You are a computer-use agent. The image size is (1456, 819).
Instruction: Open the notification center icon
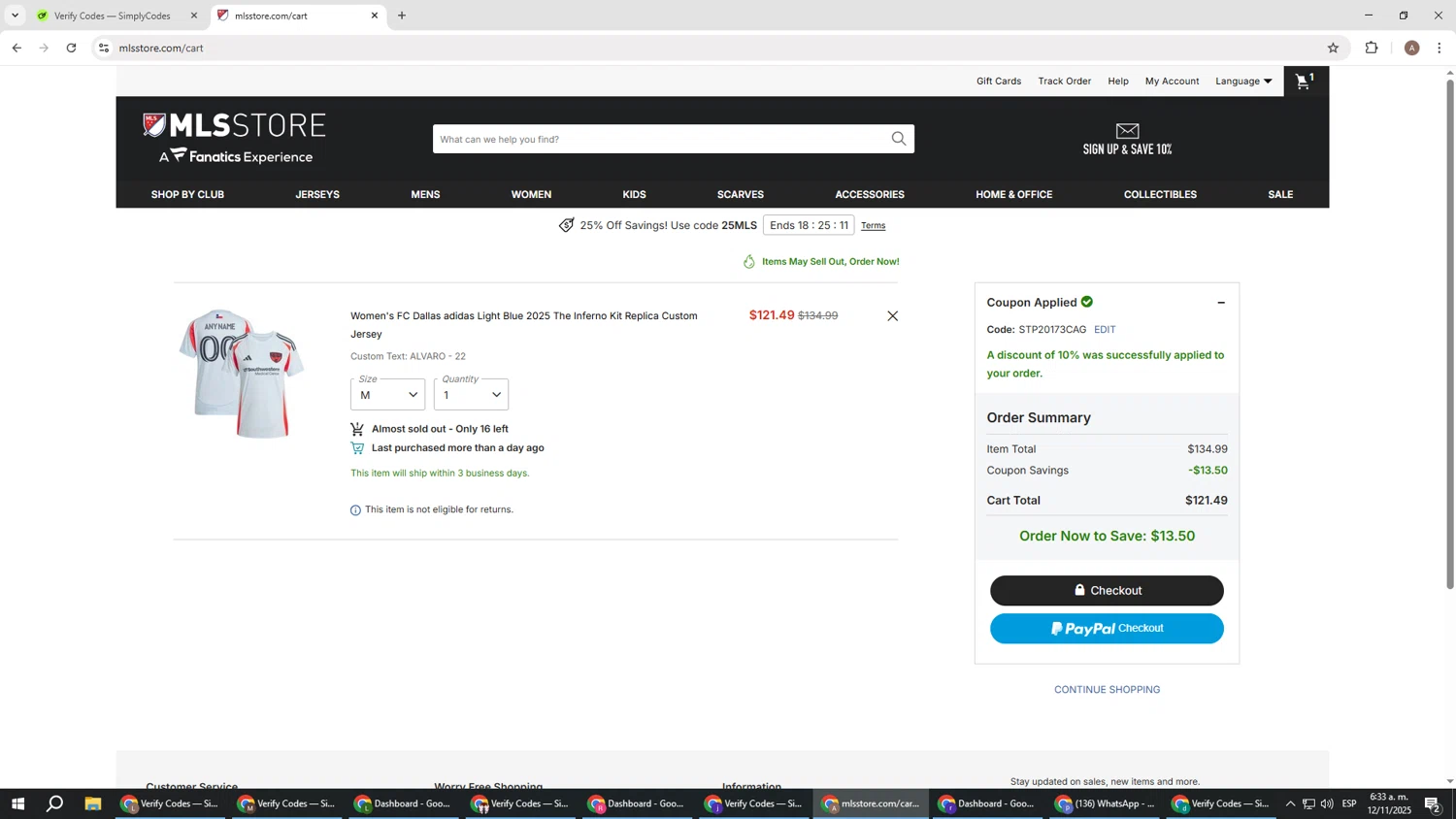[x=1433, y=803]
